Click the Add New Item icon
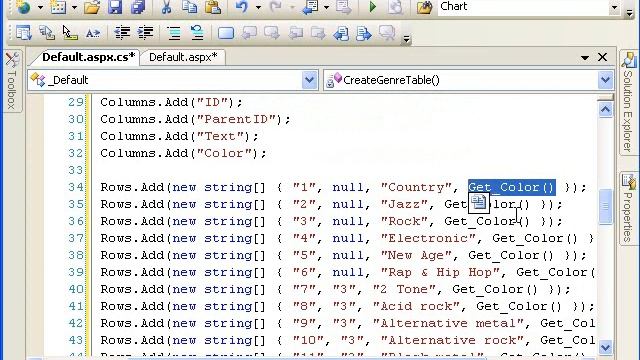This screenshot has width=640, height=360. click(58, 7)
